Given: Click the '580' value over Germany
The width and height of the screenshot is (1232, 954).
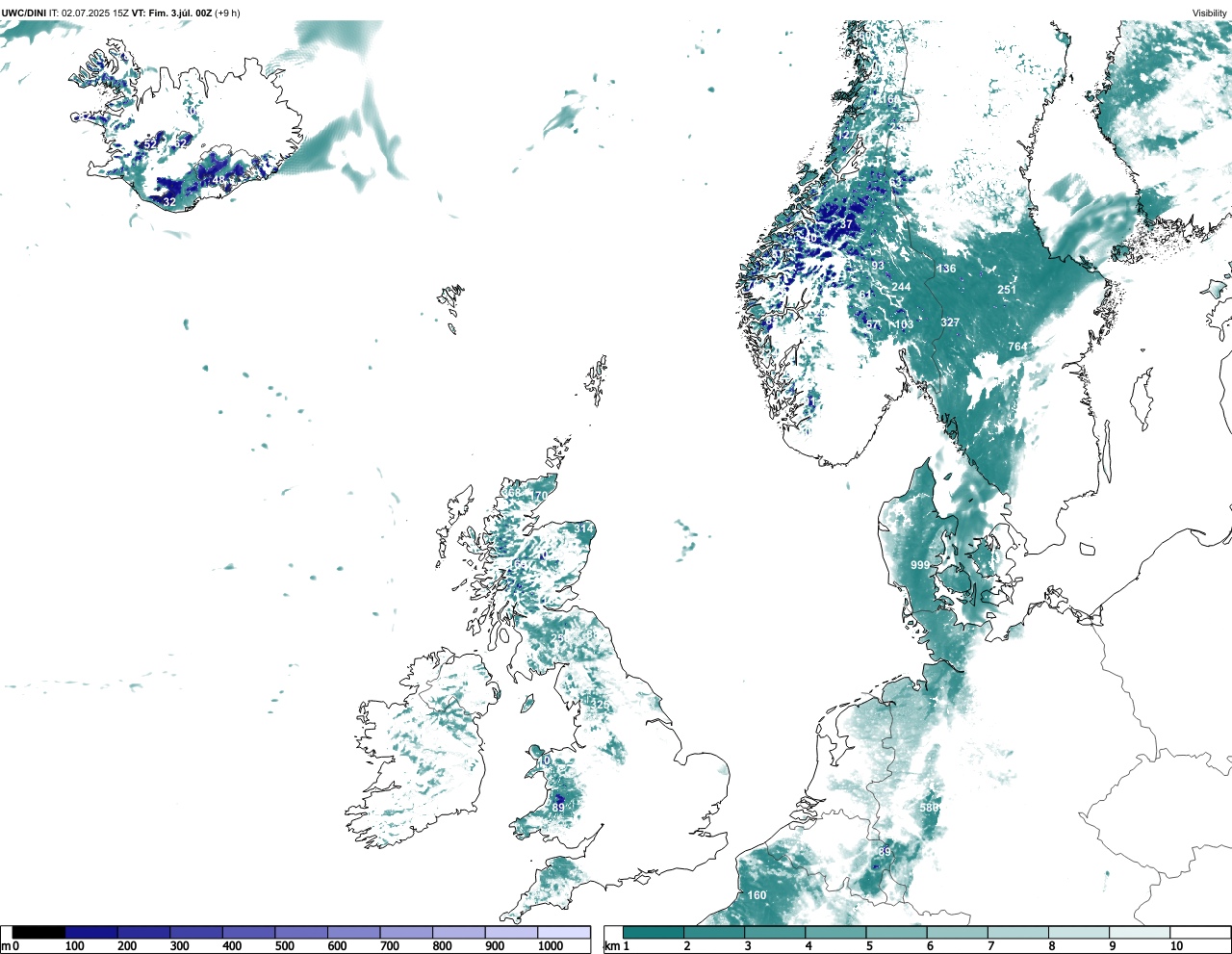Looking at the screenshot, I should (x=930, y=808).
